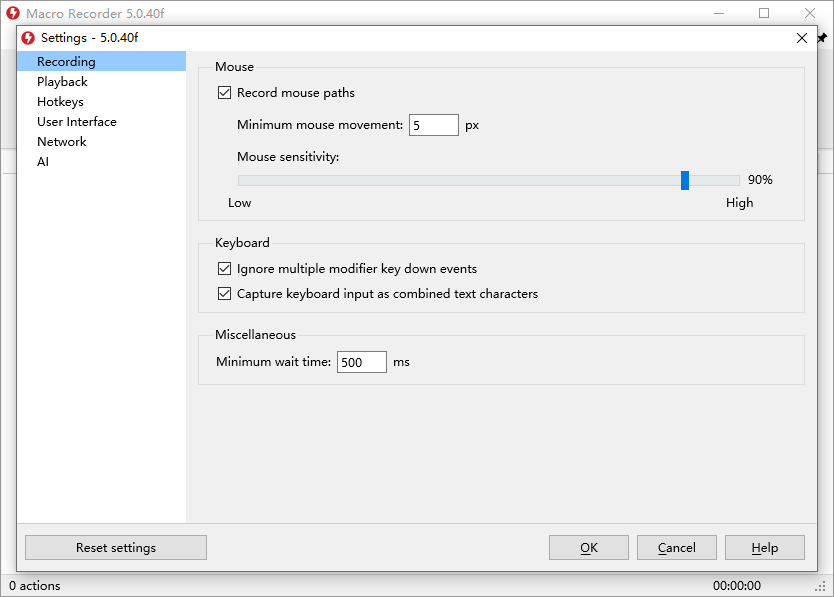Click the Low label under sensitivity slider
The height and width of the screenshot is (597, 834).
pyautogui.click(x=239, y=203)
